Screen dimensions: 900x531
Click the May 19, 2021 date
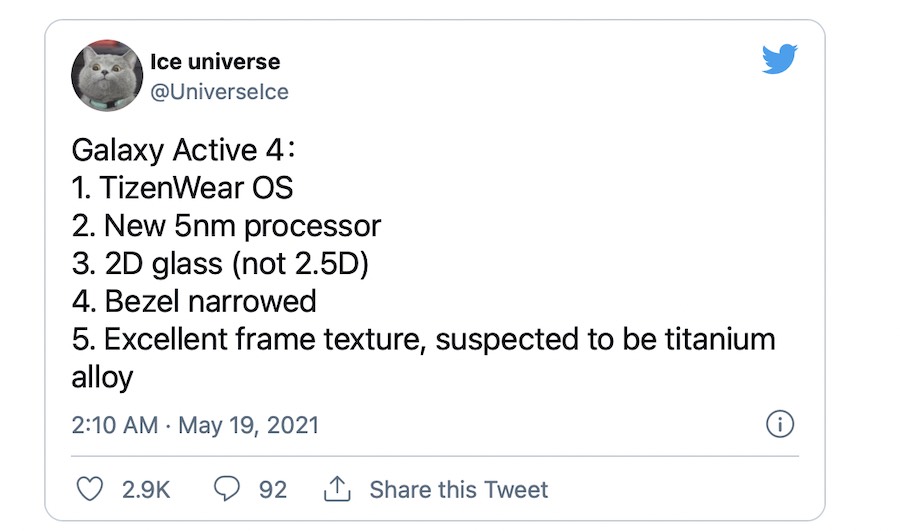pyautogui.click(x=248, y=425)
